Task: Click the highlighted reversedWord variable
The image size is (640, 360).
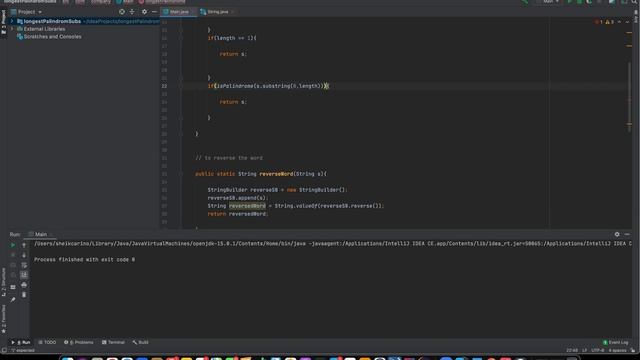Action: click(247, 206)
